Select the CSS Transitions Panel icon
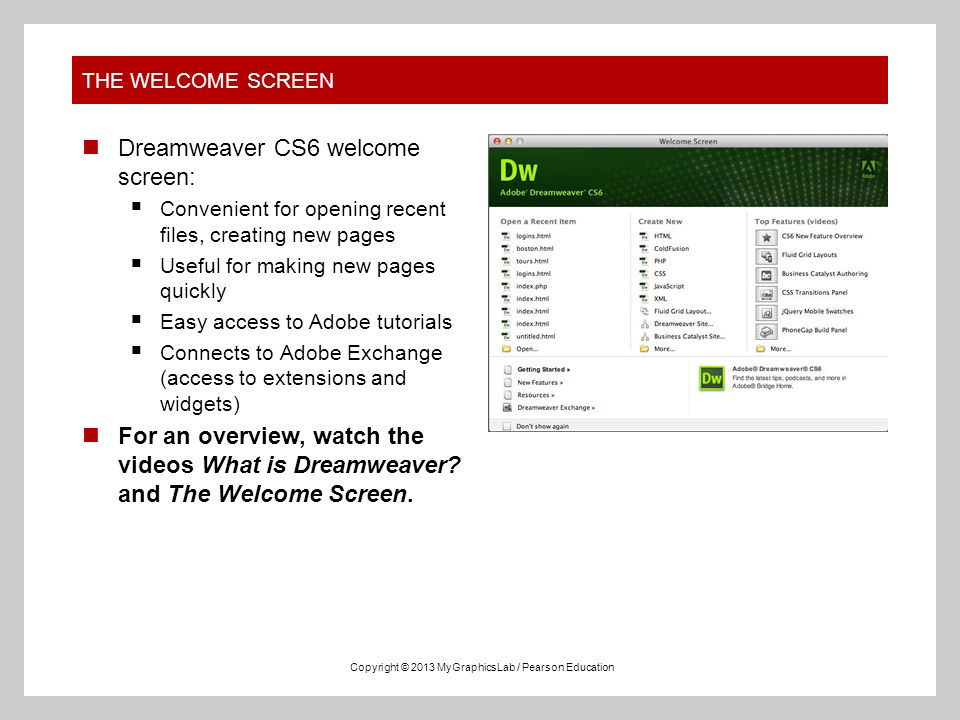Screen dimensions: 960x720 [766, 294]
